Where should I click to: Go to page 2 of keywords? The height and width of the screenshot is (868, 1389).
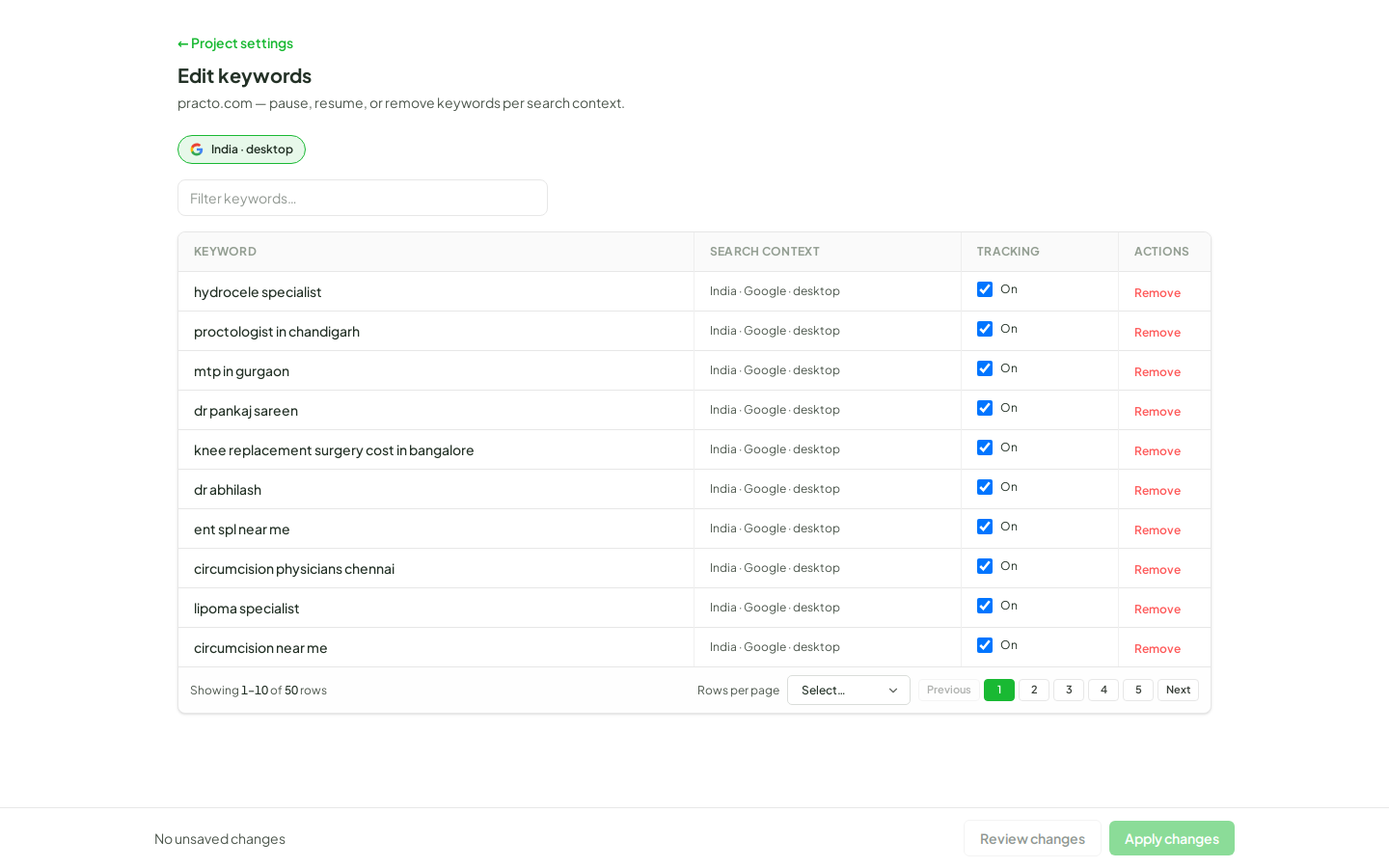(x=1034, y=691)
